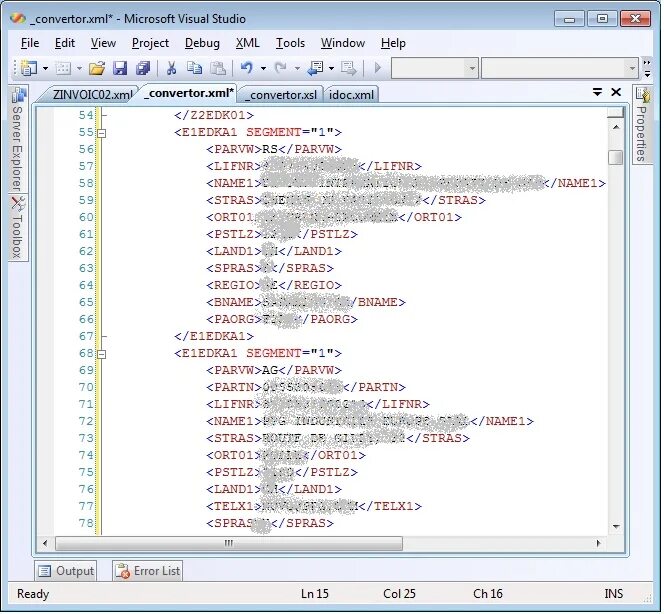This screenshot has width=664, height=614.
Task: Click the PARVW AG line in editor
Action: pyautogui.click(x=274, y=371)
